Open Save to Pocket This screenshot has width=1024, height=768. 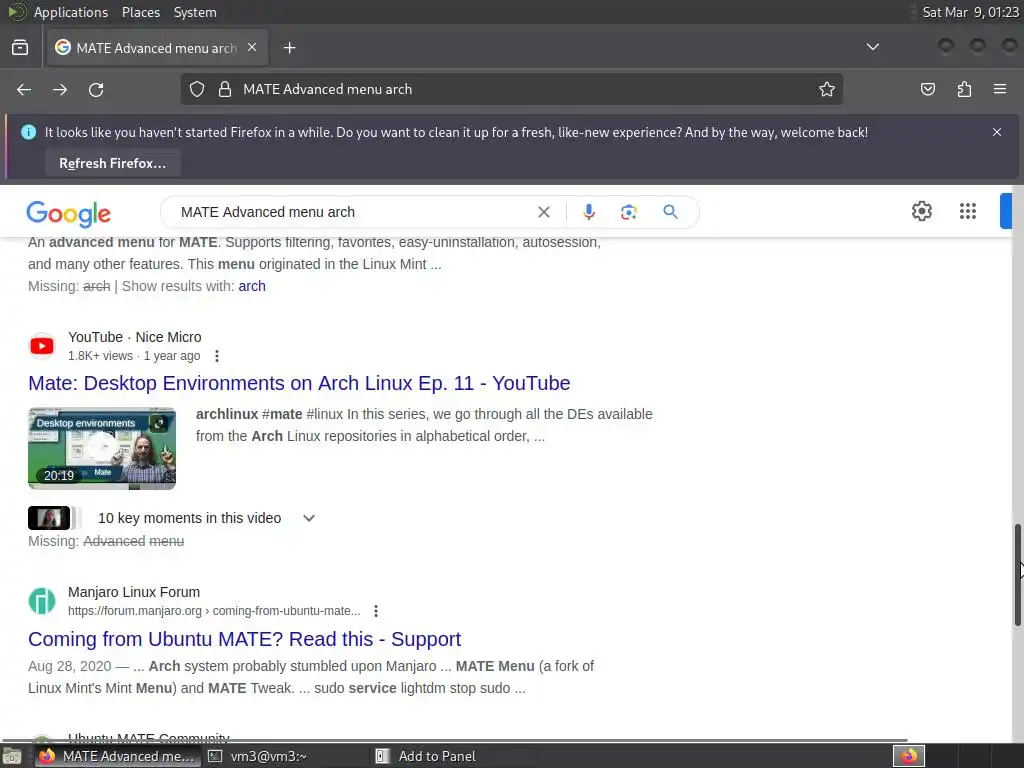click(x=928, y=89)
